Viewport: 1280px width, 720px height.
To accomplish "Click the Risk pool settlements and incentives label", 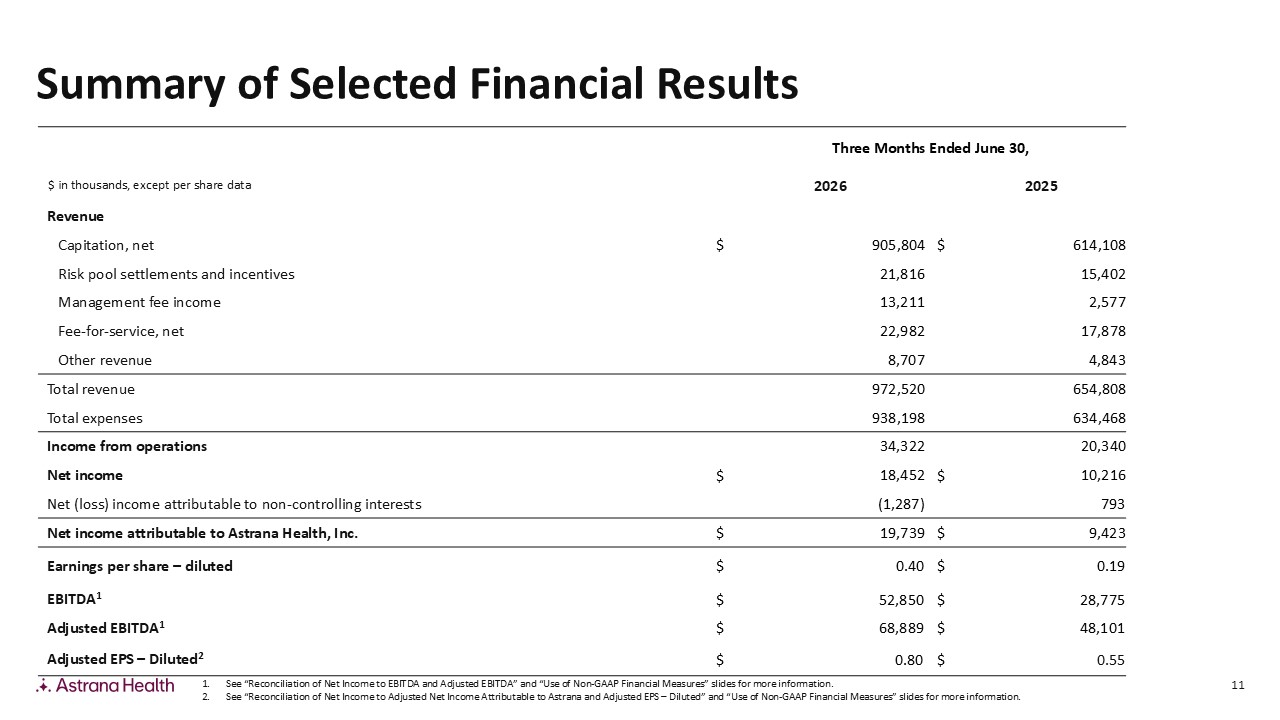I will (176, 274).
